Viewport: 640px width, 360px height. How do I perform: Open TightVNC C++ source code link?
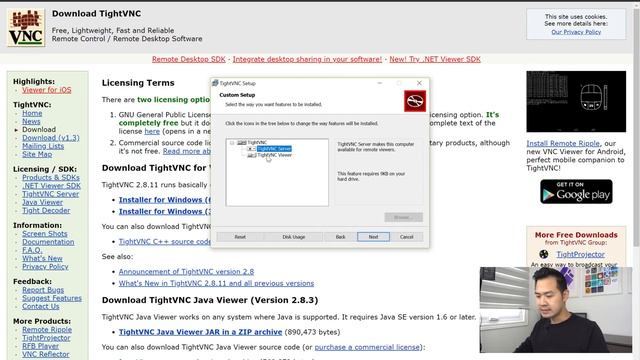[164, 242]
